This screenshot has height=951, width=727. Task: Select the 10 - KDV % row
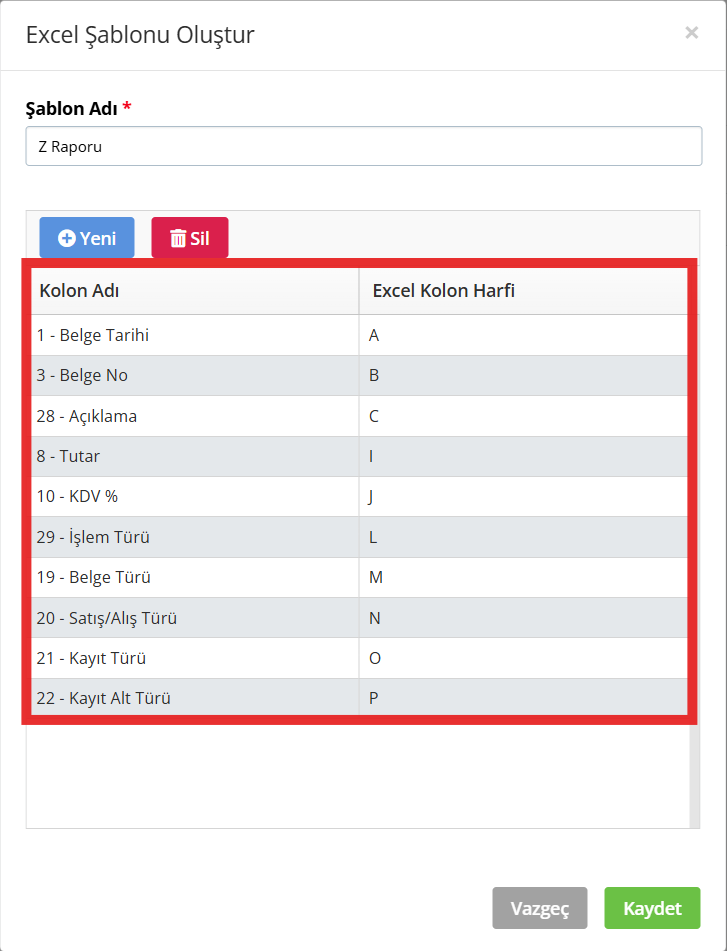360,497
